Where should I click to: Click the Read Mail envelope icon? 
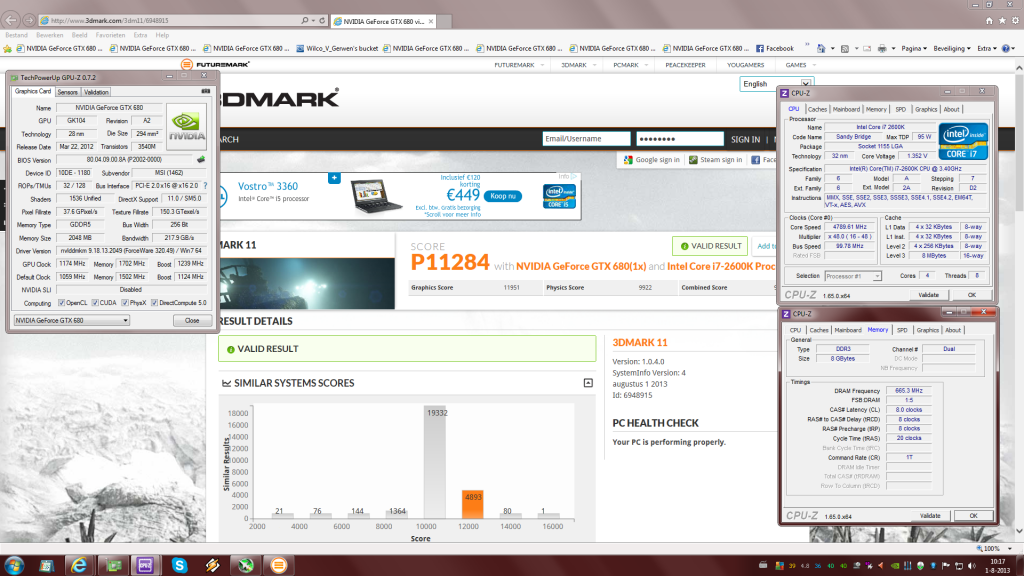[x=867, y=48]
